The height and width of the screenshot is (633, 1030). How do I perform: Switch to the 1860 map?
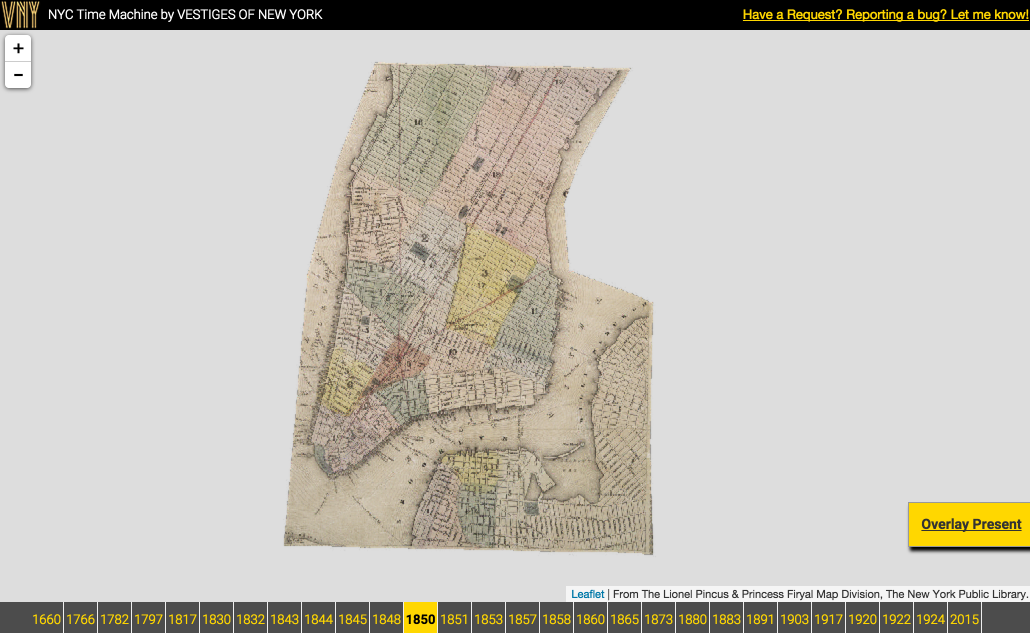click(x=591, y=619)
